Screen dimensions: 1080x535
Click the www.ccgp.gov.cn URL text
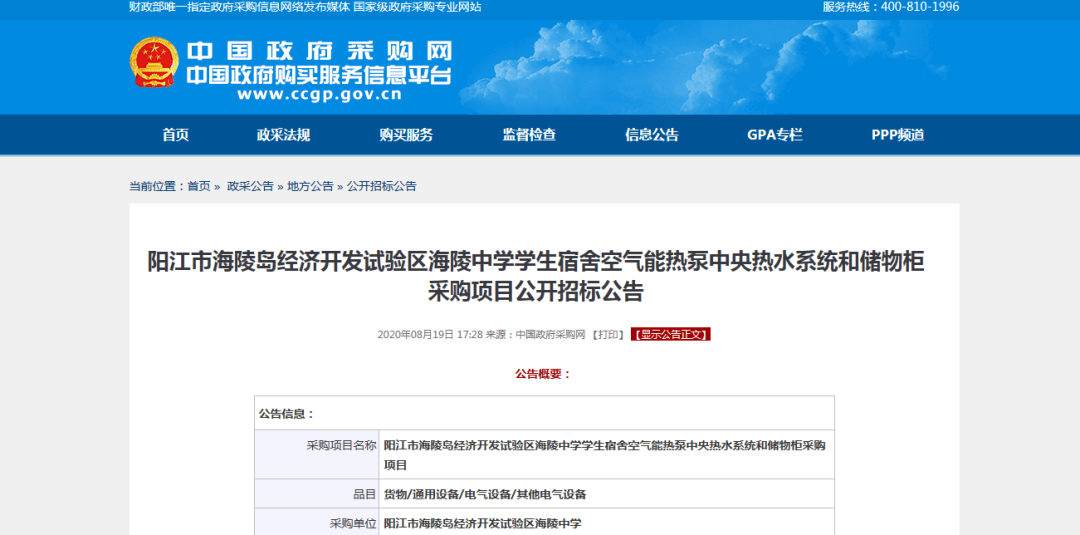(x=319, y=95)
